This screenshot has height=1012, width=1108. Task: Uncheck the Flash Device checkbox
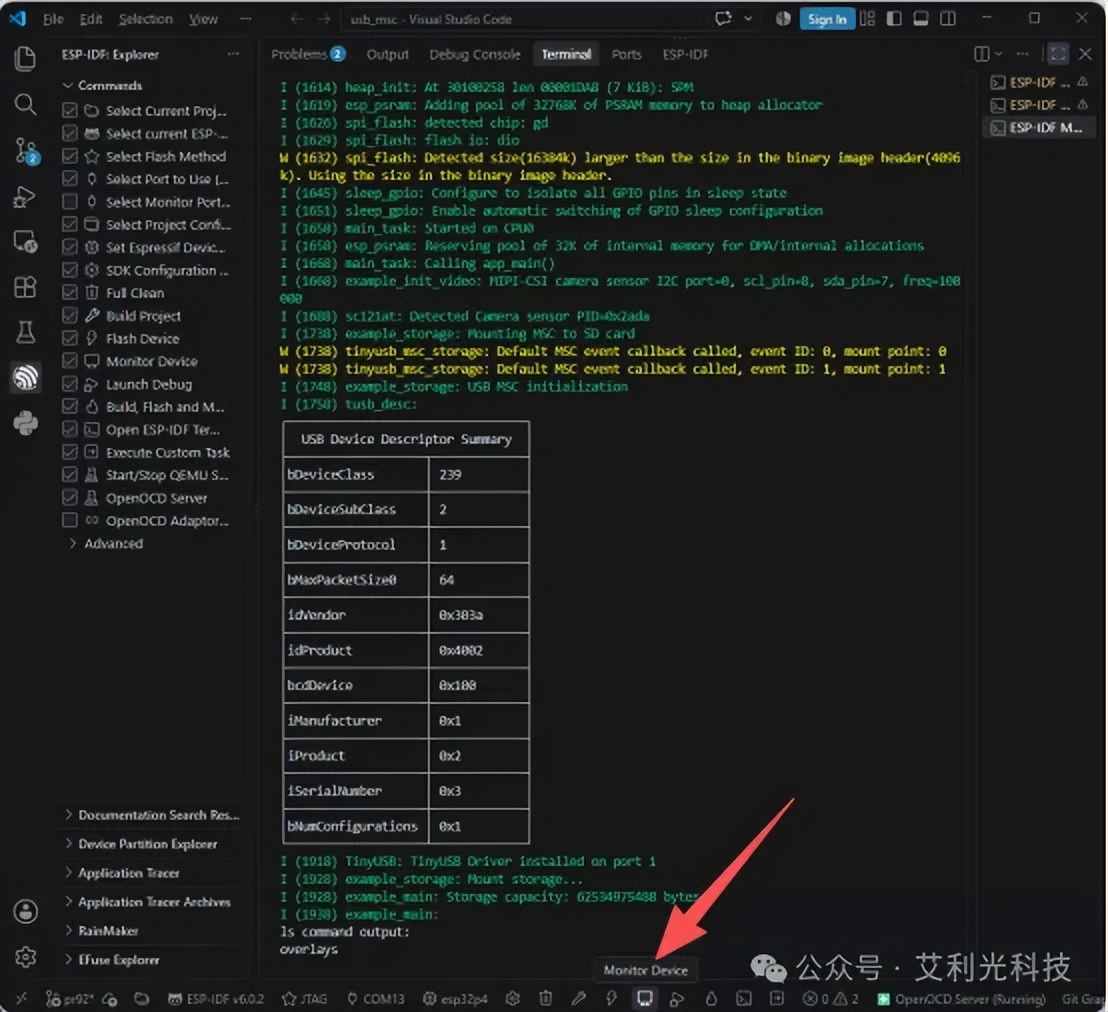pos(69,339)
